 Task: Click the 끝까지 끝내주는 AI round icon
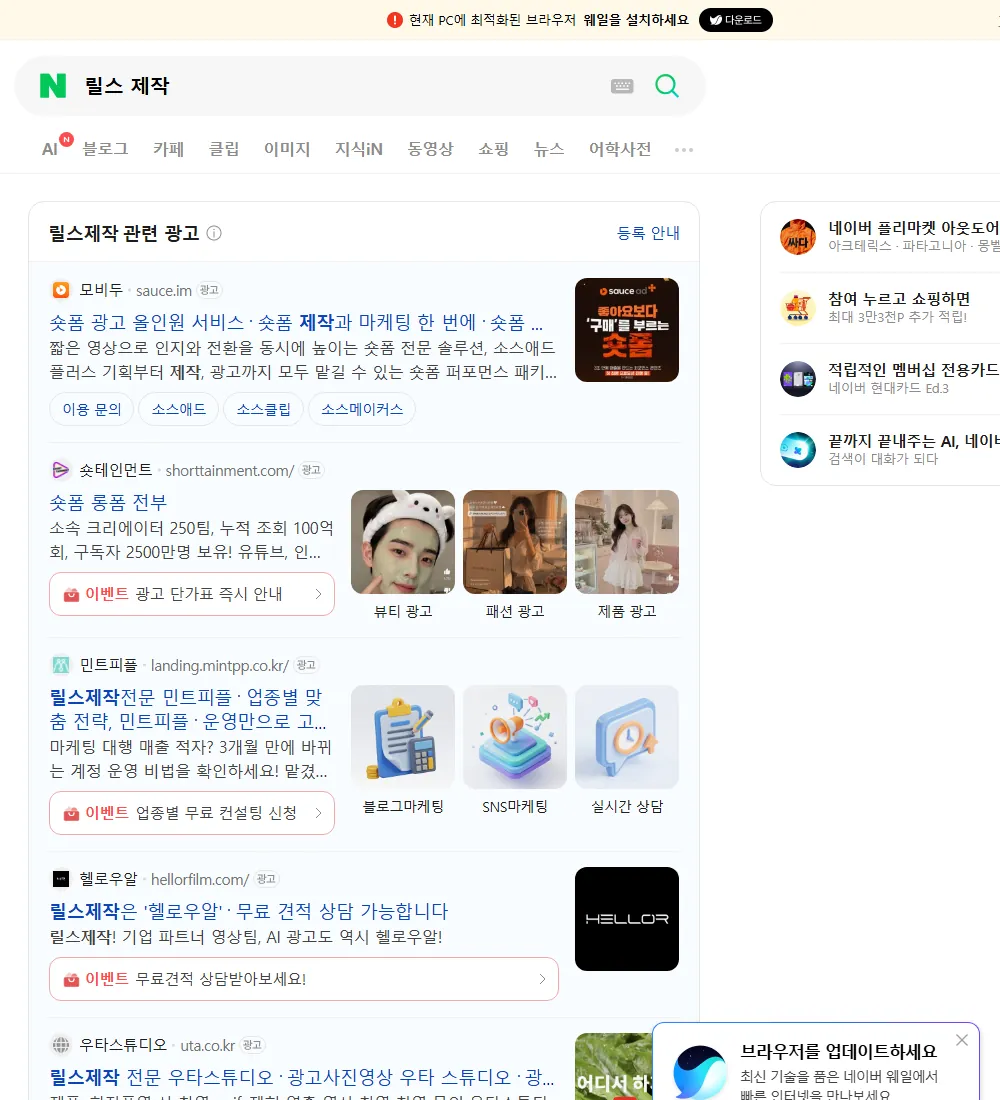point(798,450)
